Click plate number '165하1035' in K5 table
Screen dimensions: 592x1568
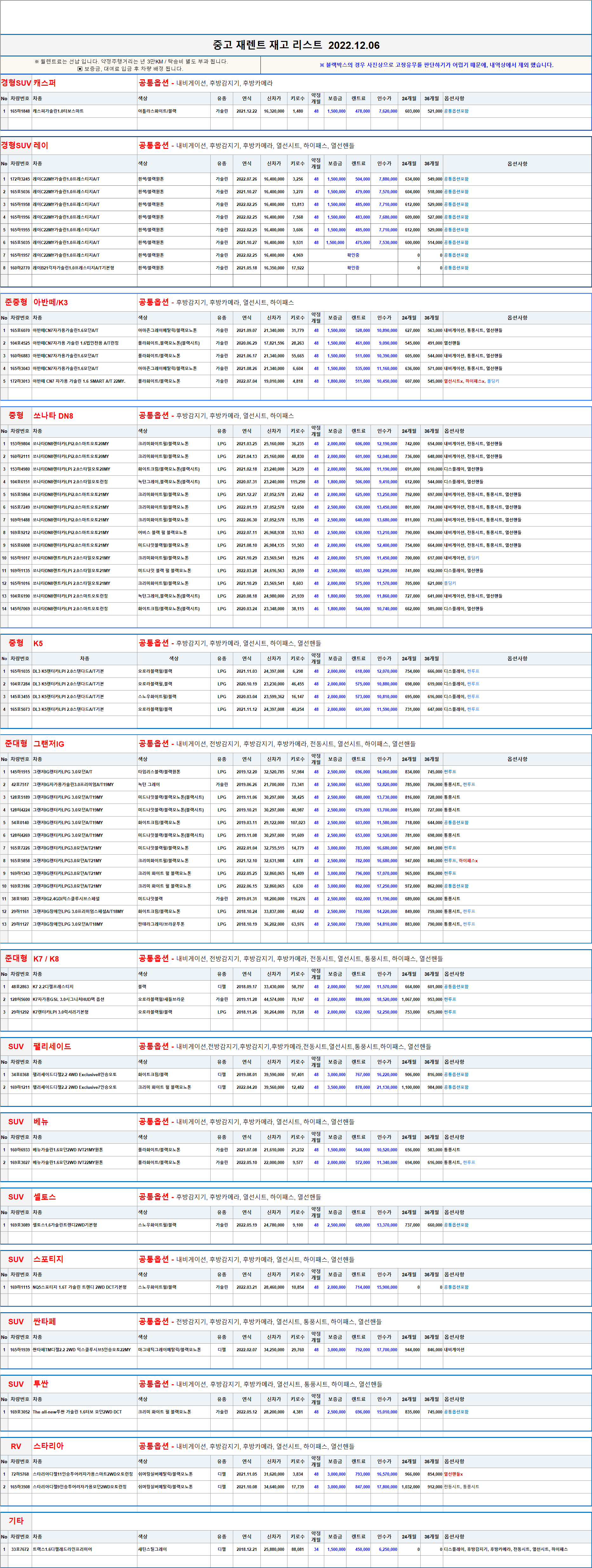20,672
